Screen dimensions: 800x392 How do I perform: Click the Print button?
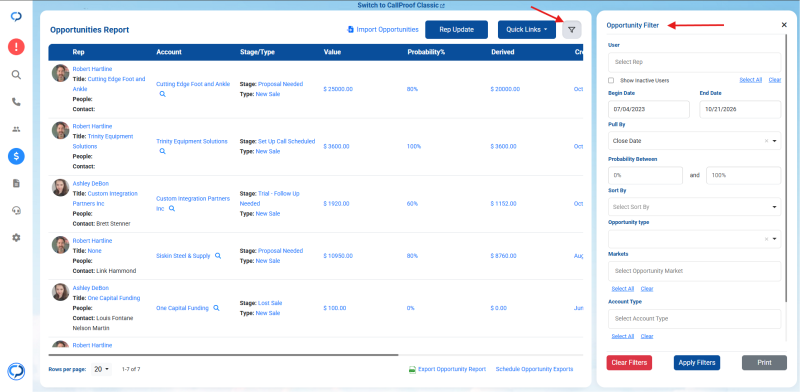[764, 363]
